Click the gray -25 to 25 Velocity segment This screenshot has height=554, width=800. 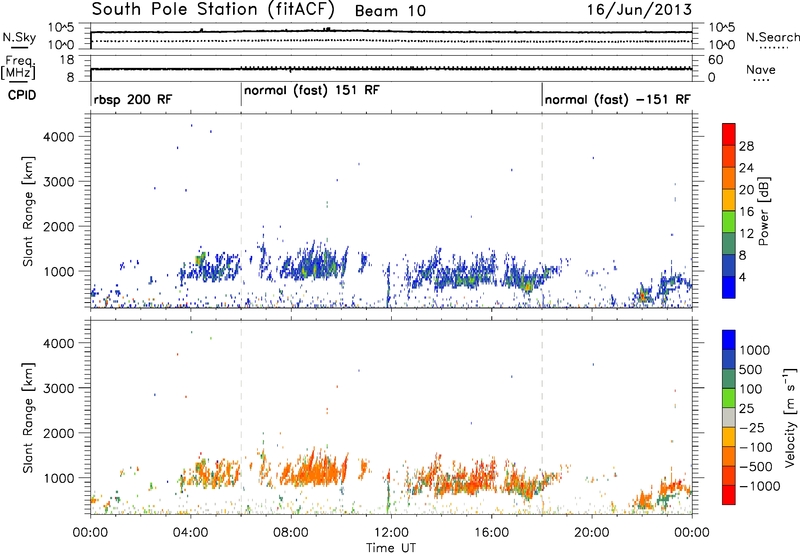pyautogui.click(x=729, y=418)
